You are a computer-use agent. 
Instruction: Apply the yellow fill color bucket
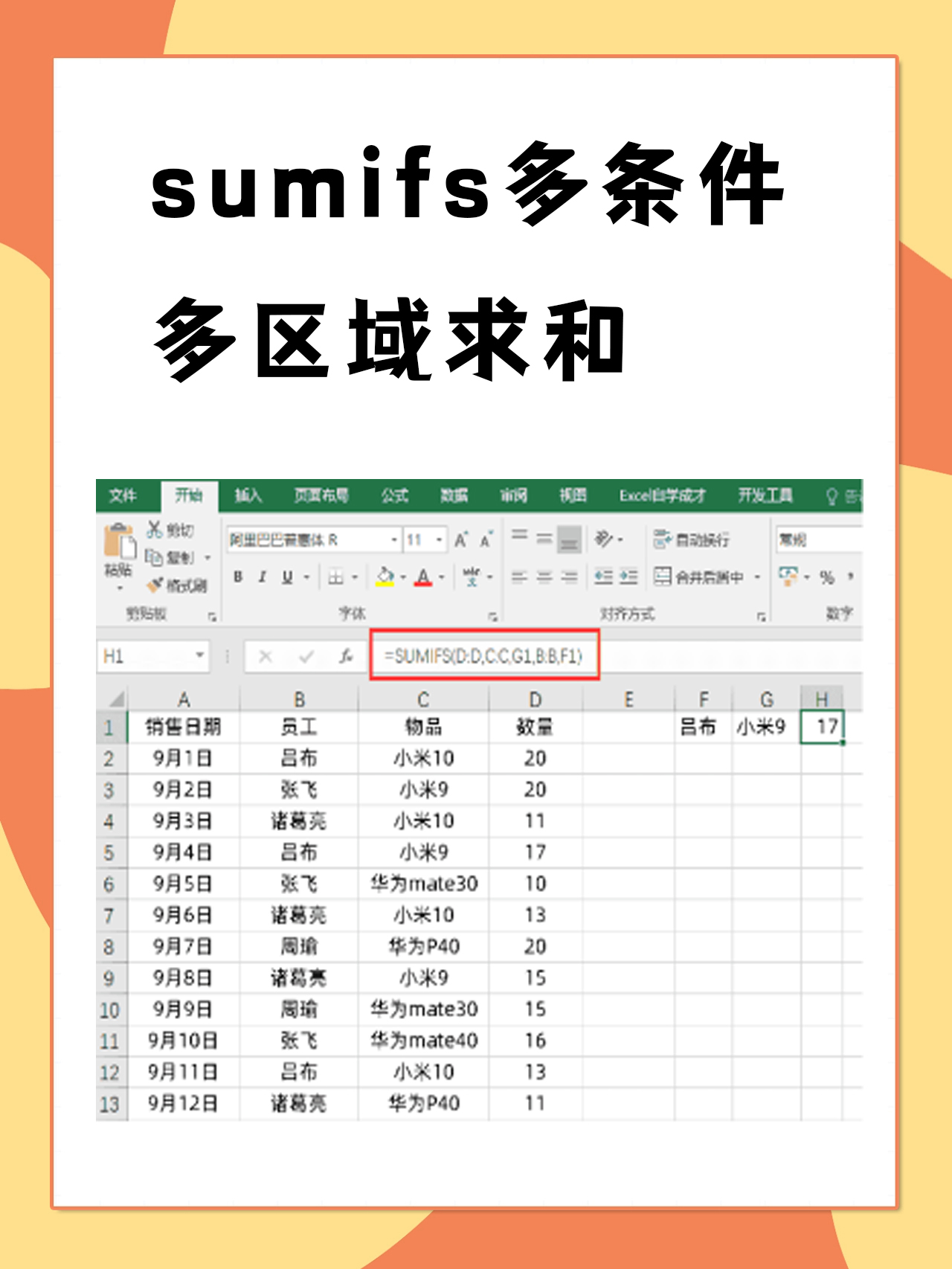[385, 577]
